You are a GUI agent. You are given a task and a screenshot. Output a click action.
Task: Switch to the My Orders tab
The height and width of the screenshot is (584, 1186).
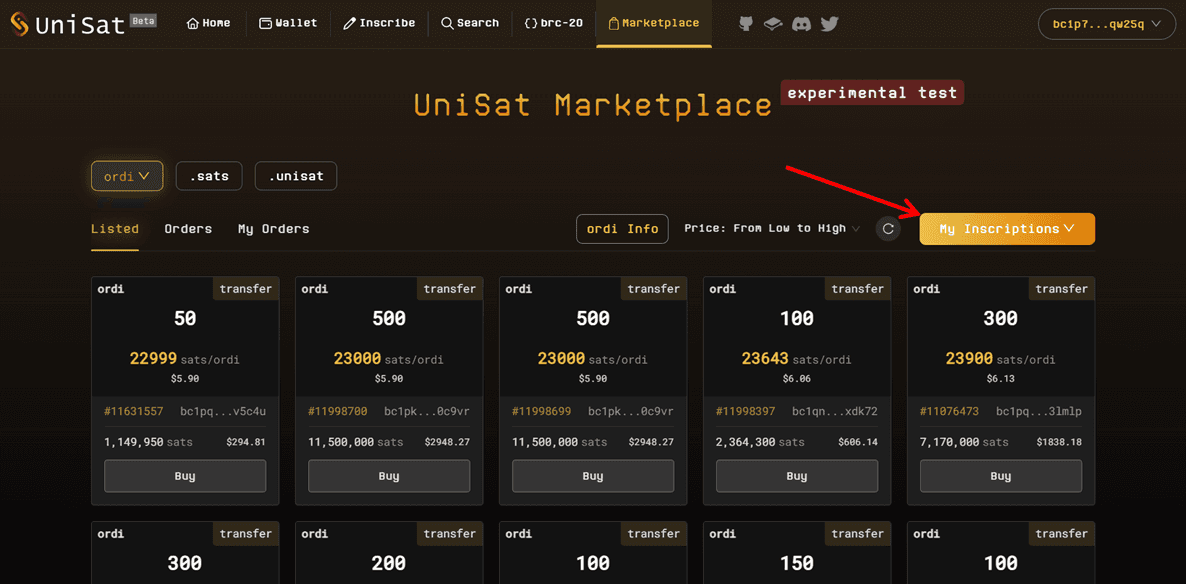273,229
